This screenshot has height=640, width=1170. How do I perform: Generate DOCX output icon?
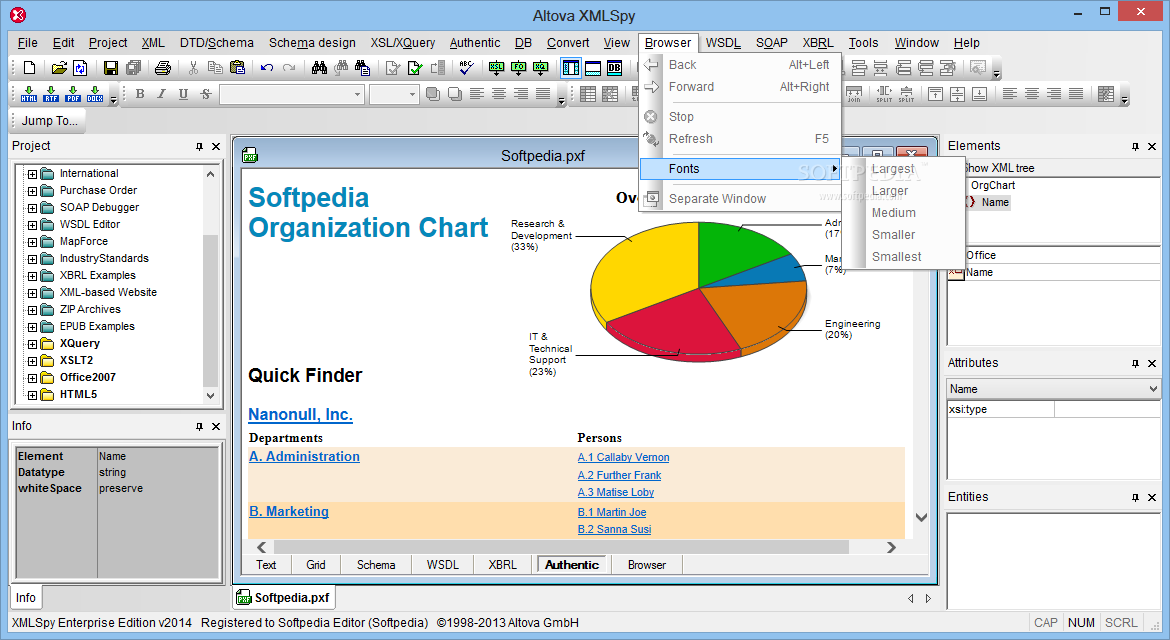point(95,93)
